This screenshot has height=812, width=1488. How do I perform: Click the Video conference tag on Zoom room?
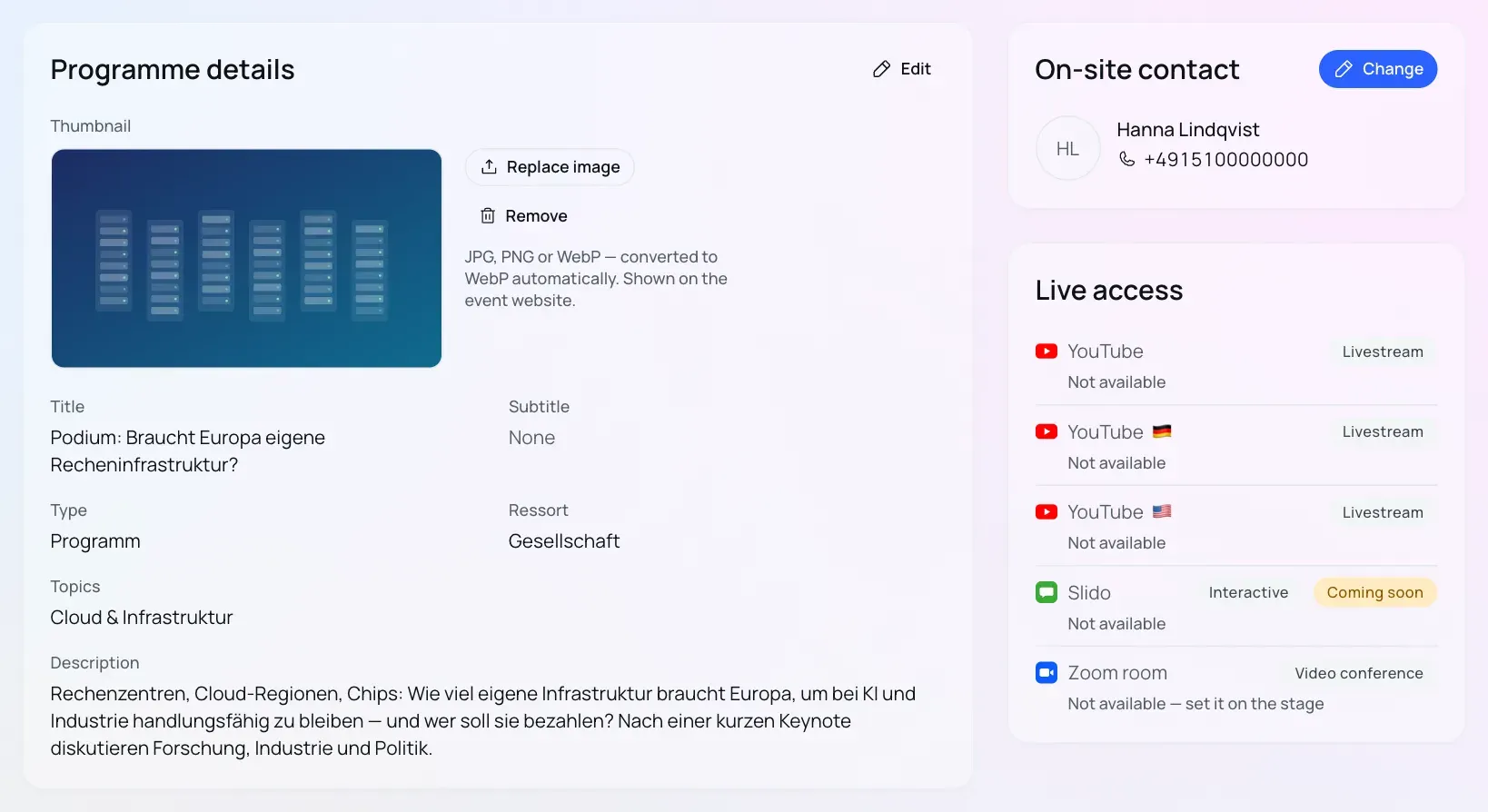click(x=1358, y=673)
